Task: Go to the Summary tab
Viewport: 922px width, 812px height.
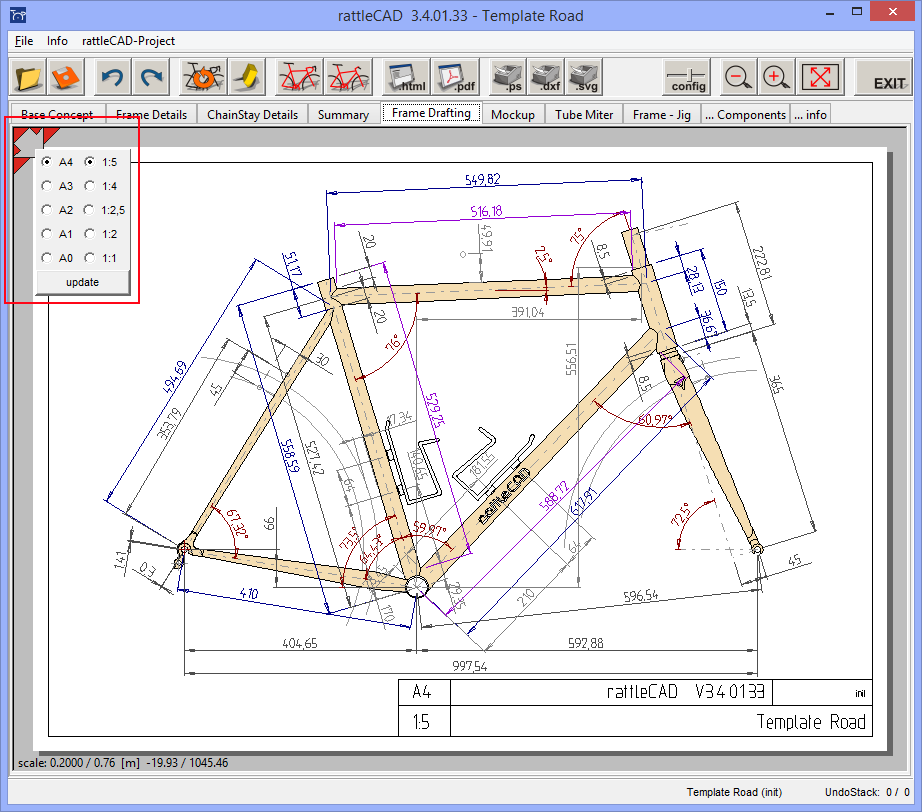Action: click(x=343, y=115)
